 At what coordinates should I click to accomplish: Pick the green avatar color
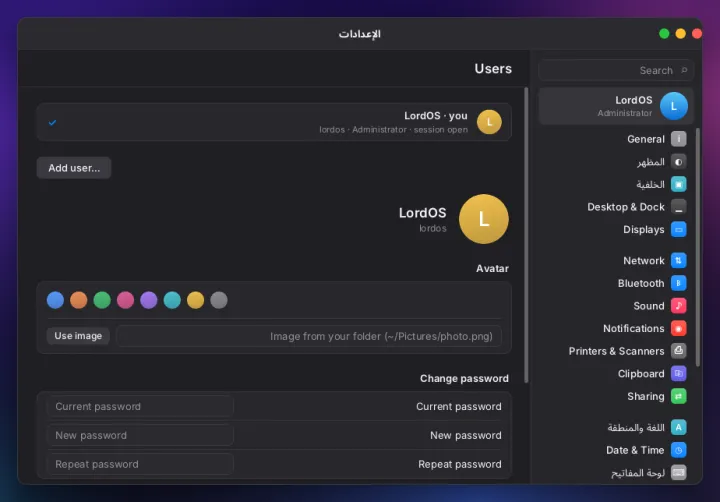click(x=102, y=300)
